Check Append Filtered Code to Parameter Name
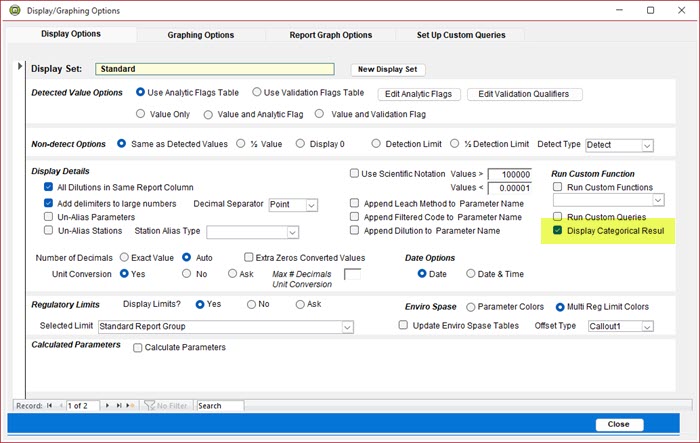Viewport: 700px width, 443px height. 354,217
